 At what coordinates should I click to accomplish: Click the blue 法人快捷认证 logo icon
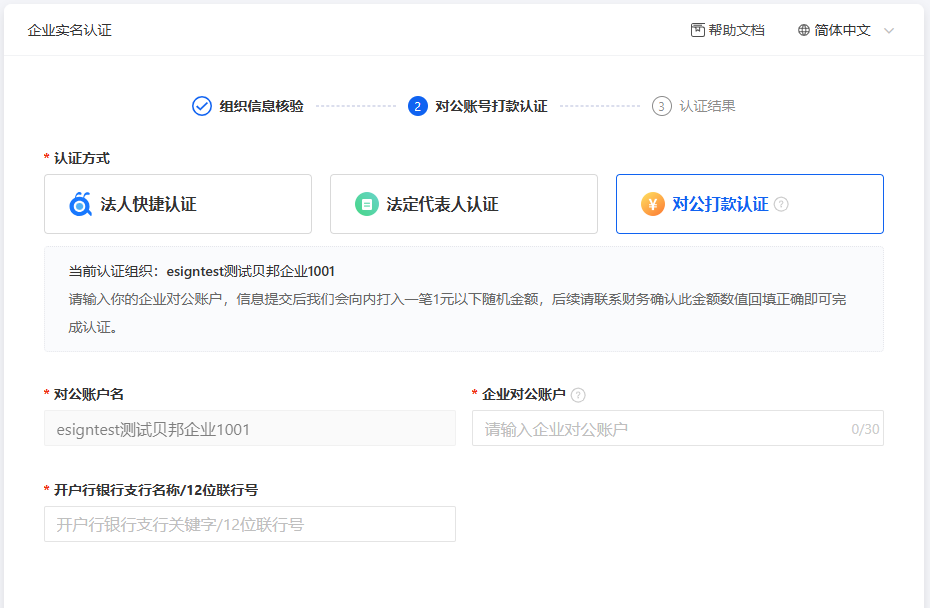tap(80, 204)
